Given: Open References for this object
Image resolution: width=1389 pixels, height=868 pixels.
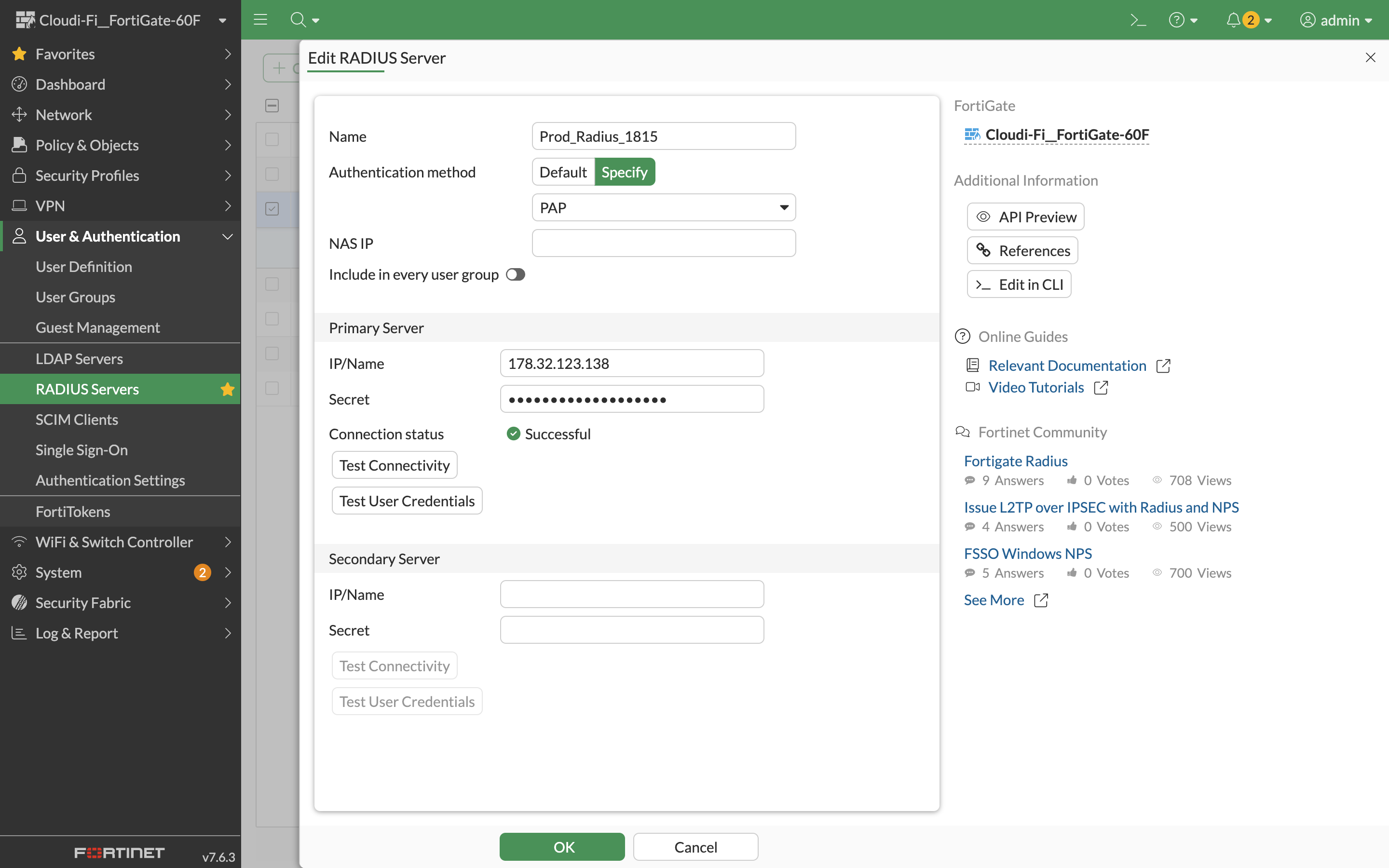Looking at the screenshot, I should tap(1022, 250).
